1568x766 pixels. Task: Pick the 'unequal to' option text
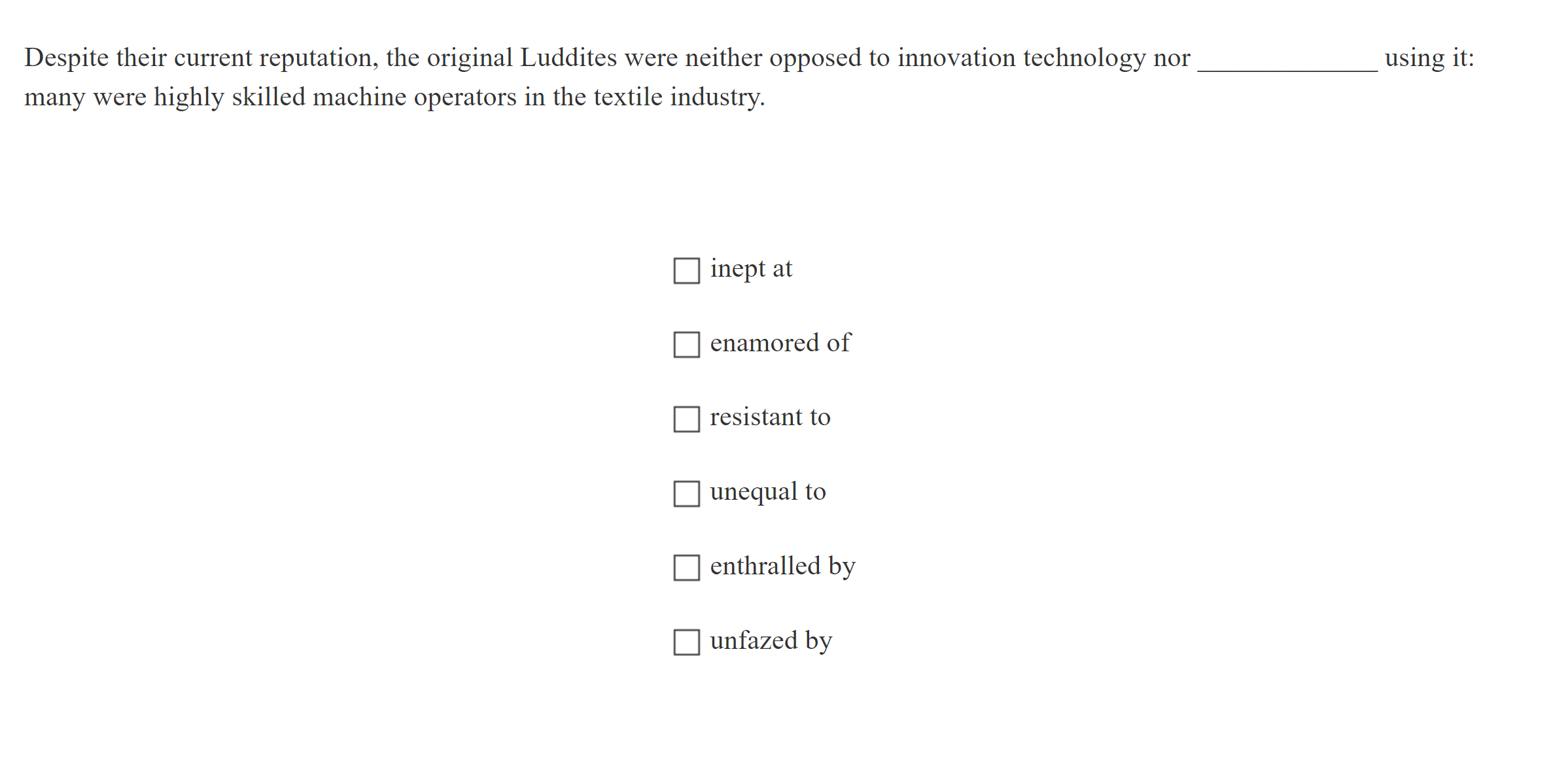click(768, 492)
